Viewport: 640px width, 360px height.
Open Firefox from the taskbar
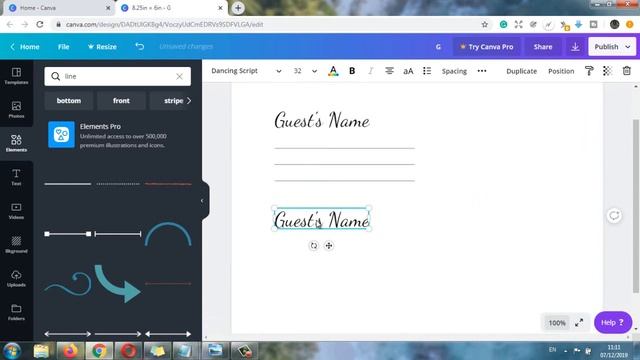click(70, 351)
